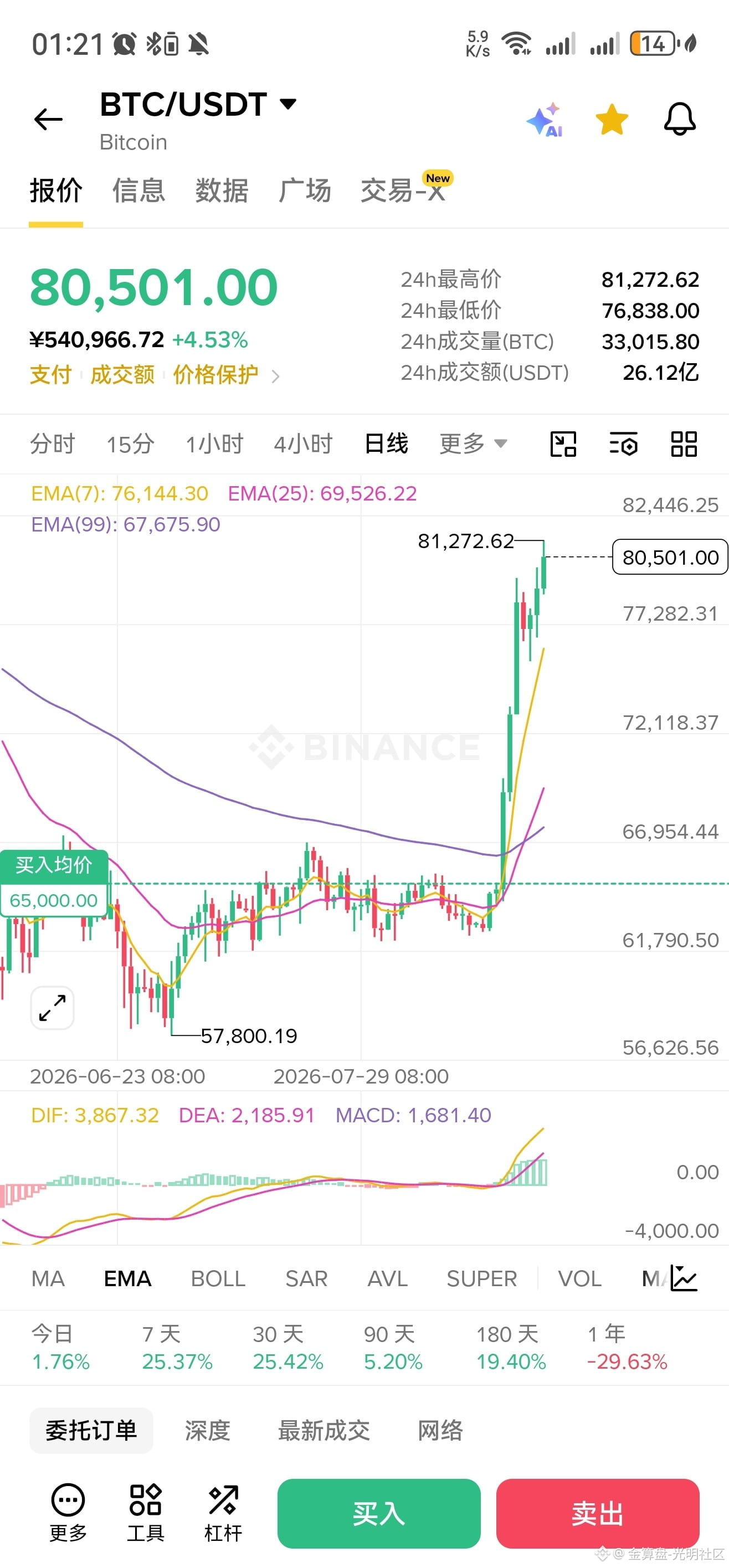Select the 分时 chart interval
Viewport: 729px width, 1568px height.
pyautogui.click(x=53, y=443)
